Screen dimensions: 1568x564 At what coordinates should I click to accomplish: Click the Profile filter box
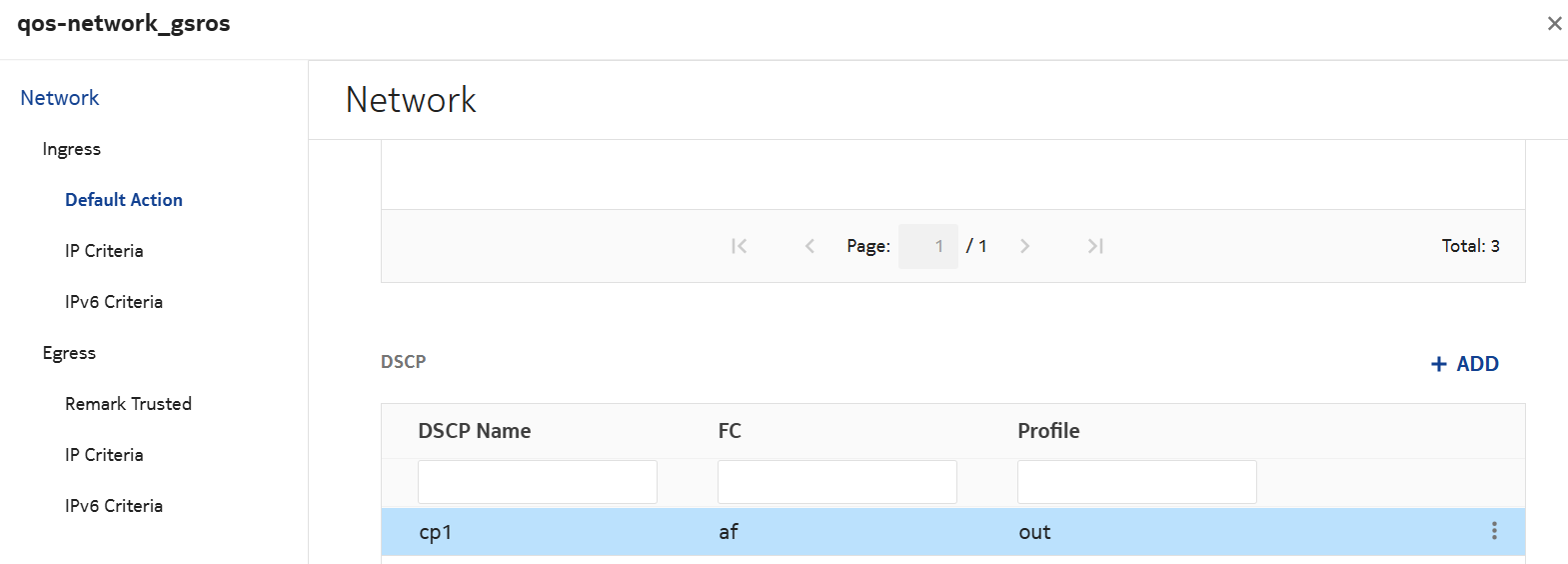pos(1136,482)
